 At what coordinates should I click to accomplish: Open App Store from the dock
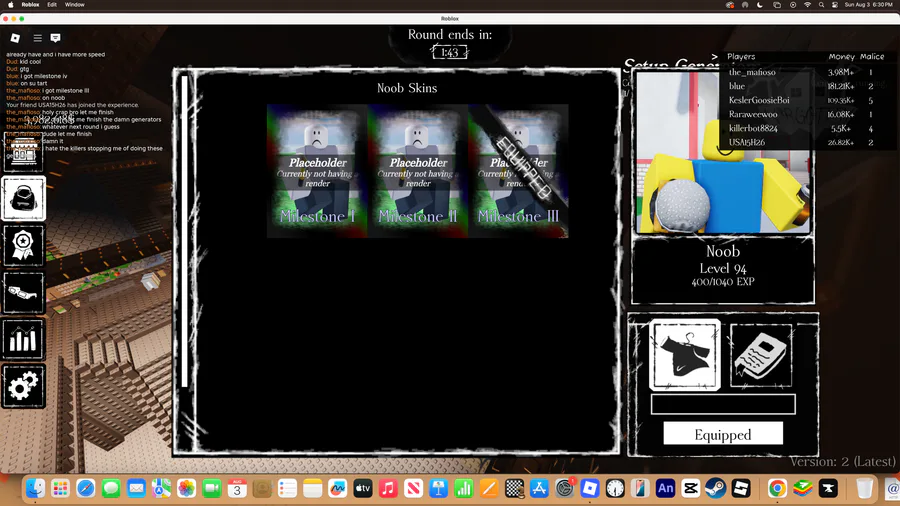[x=539, y=488]
